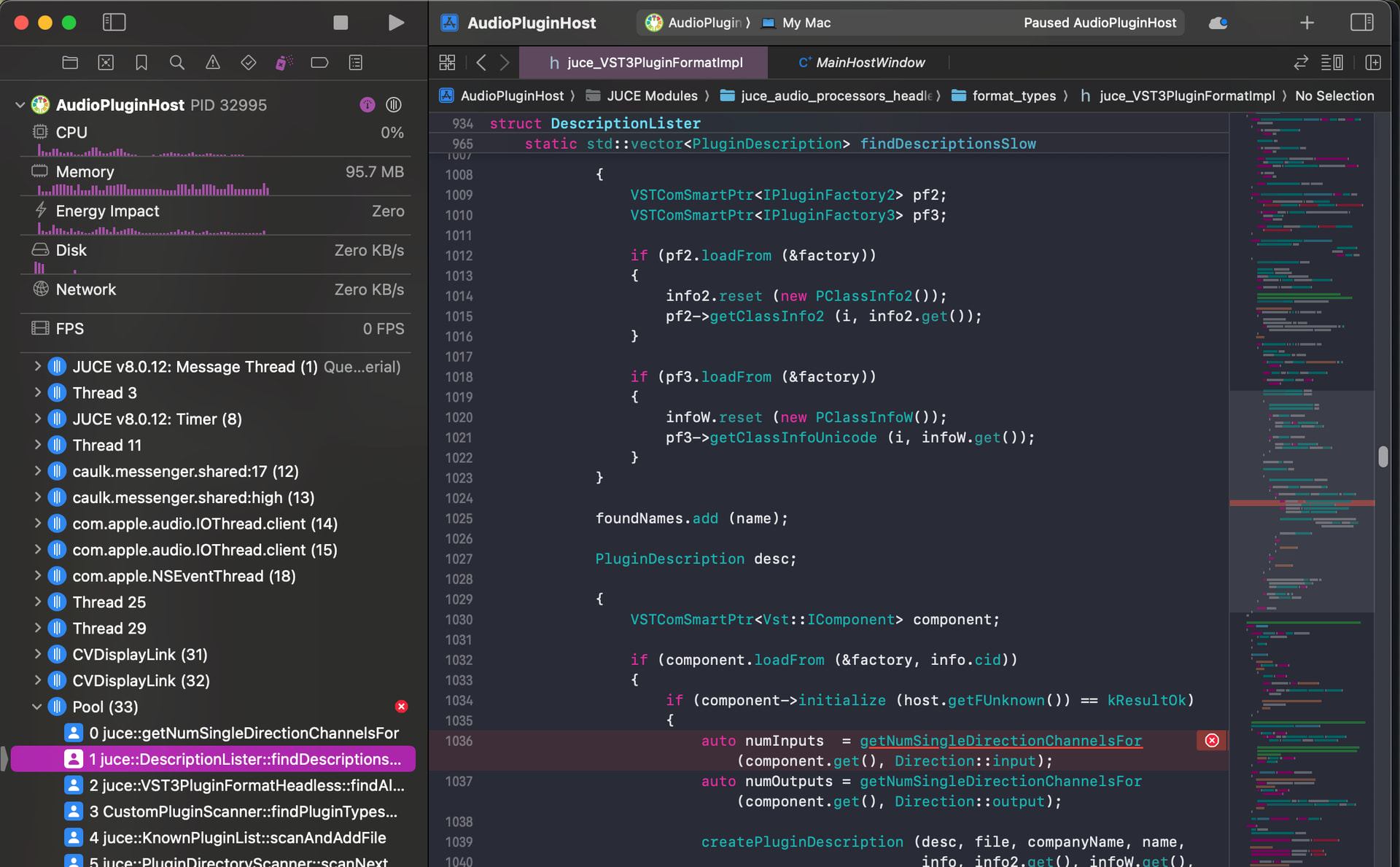Viewport: 1400px width, 867px height.
Task: Select the juce_VST3PluginFormatImpl tab
Action: point(645,63)
